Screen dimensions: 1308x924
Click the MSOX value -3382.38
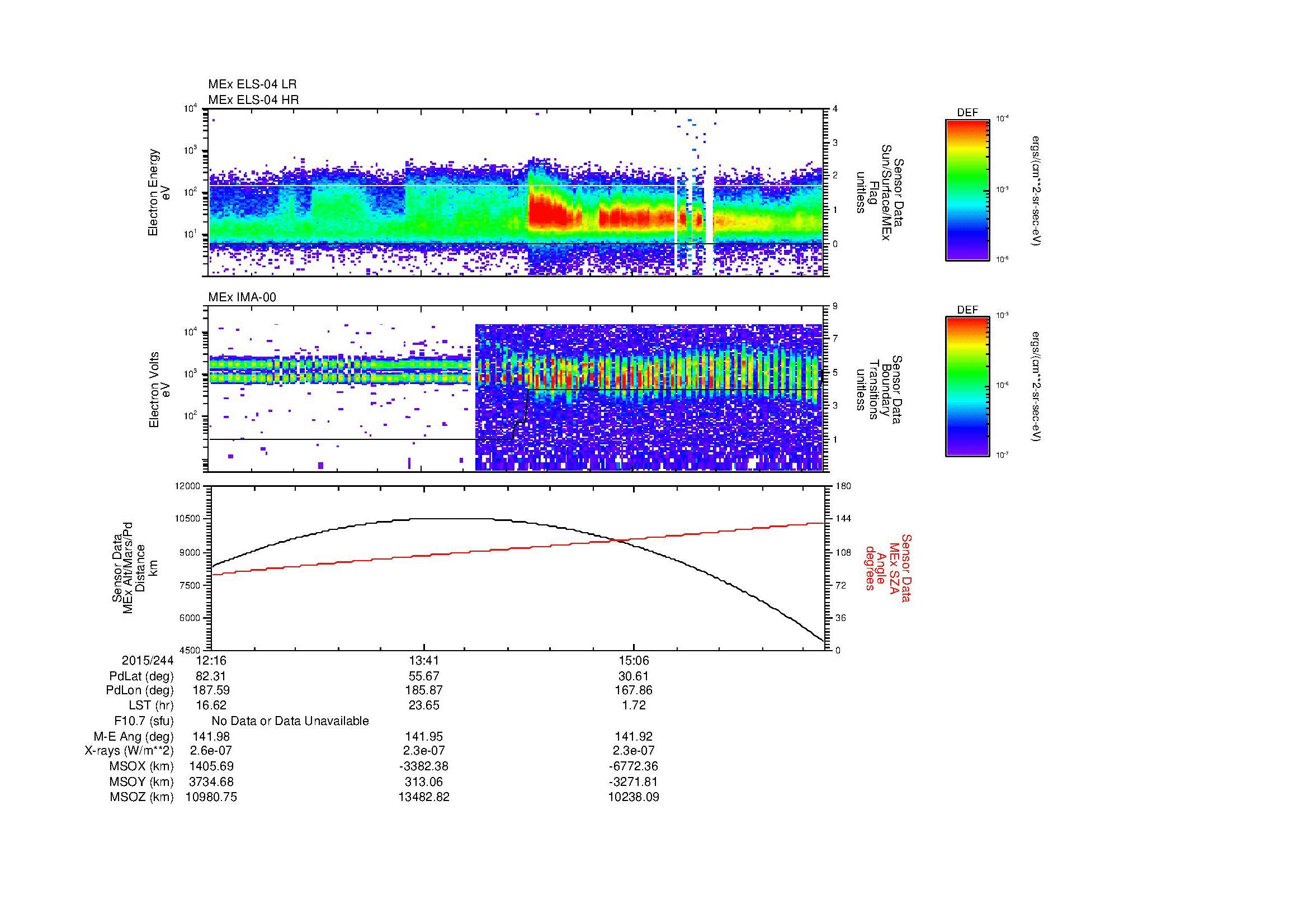coord(424,766)
